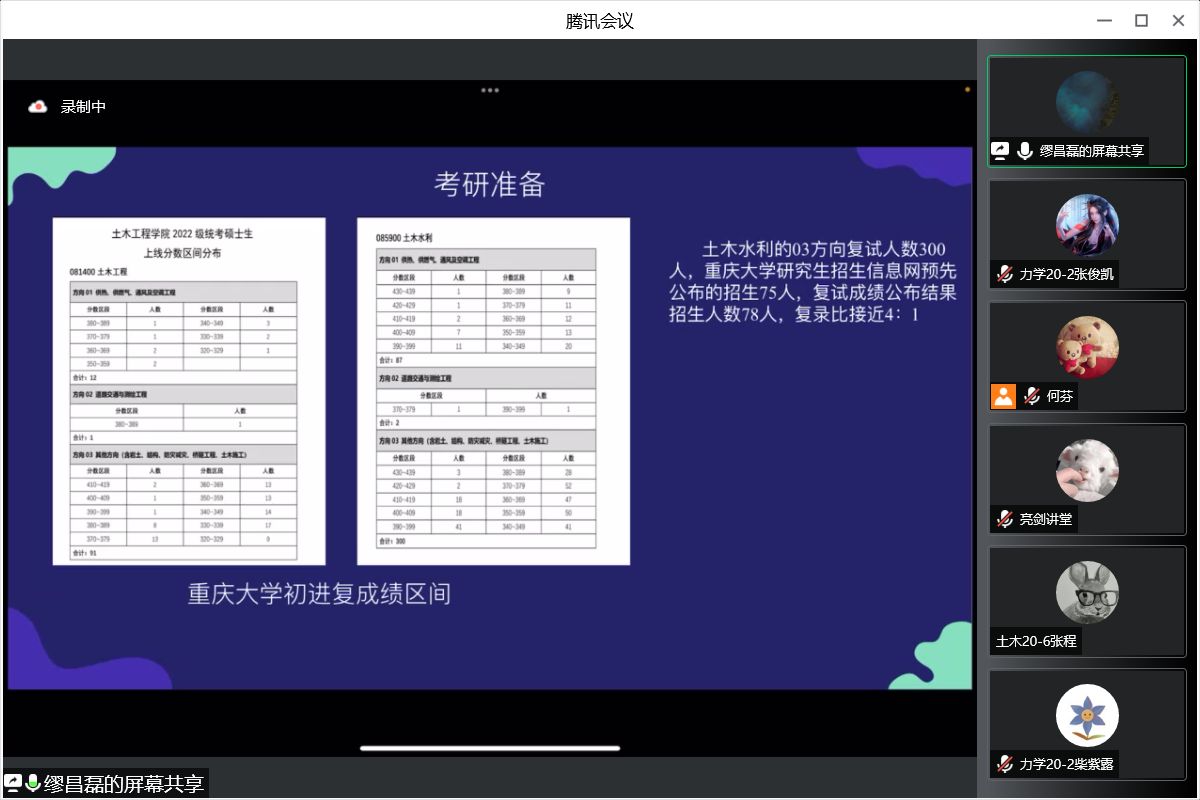
Task: Click the flower avatar of 力学20-2柴紫露
Action: click(1087, 715)
